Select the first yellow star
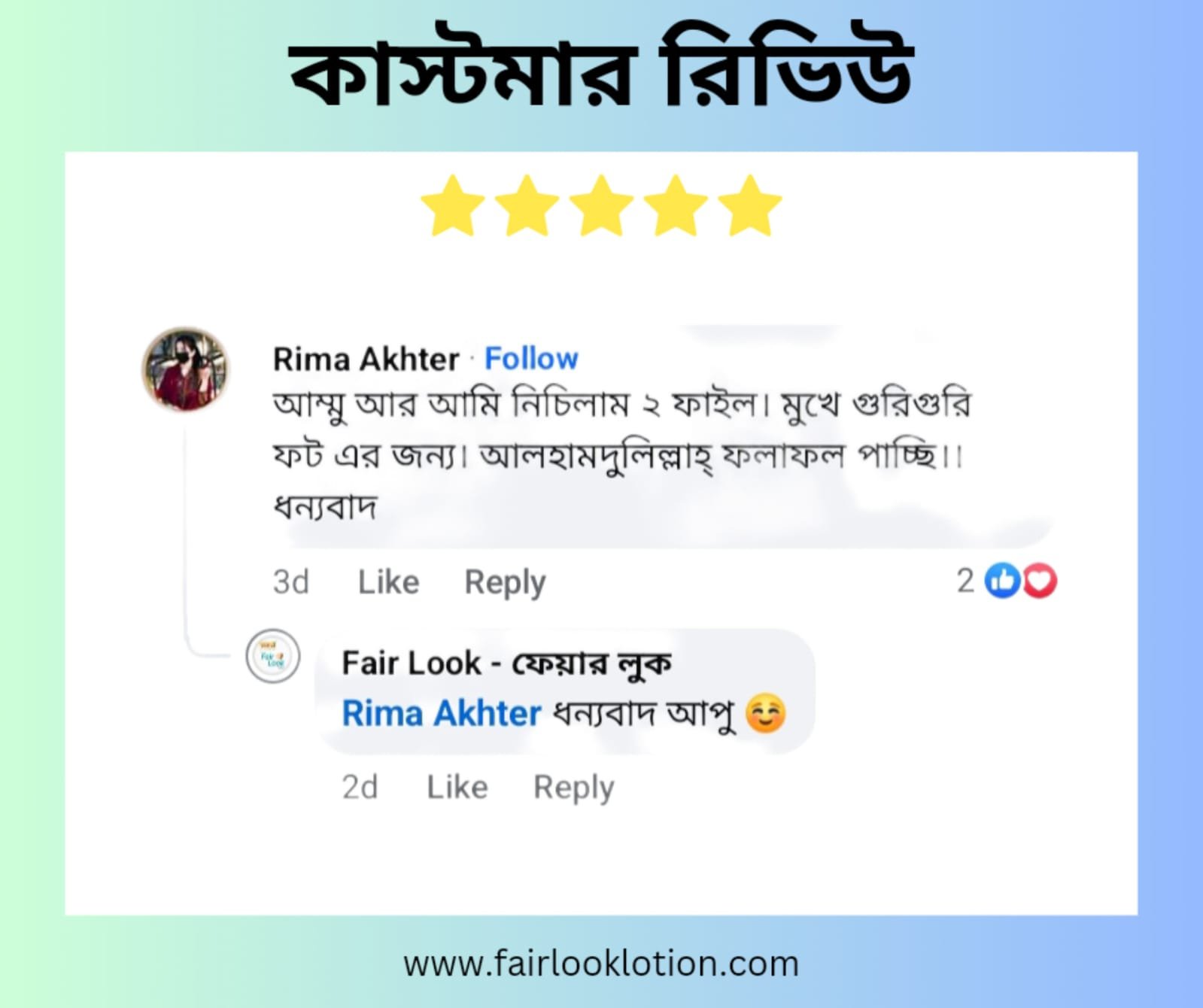Image resolution: width=1203 pixels, height=1008 pixels. pyautogui.click(x=452, y=205)
